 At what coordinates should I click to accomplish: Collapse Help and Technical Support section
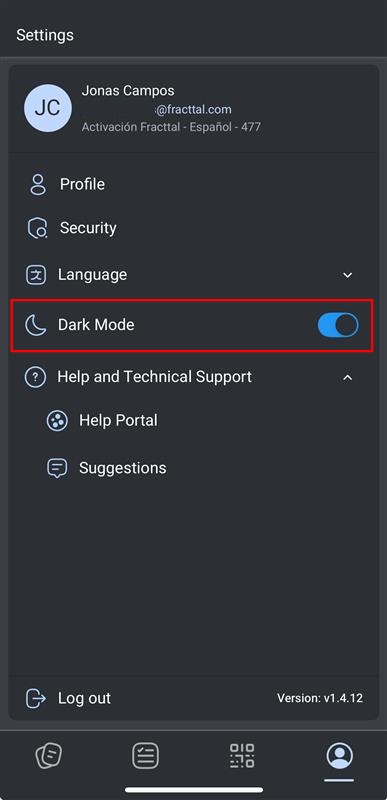click(348, 377)
